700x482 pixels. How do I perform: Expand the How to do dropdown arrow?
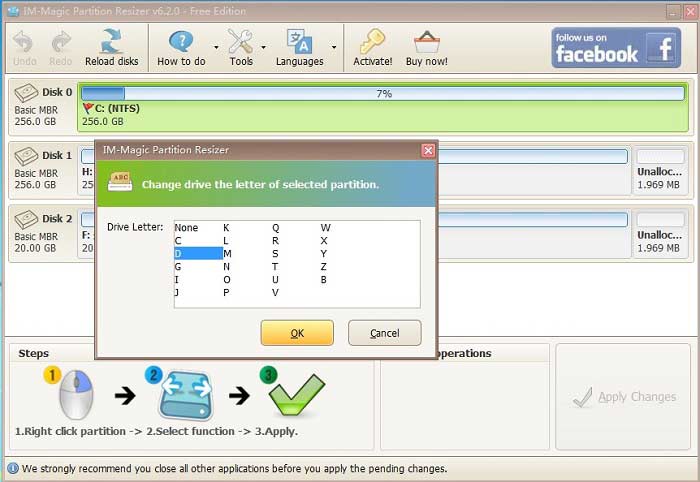coord(216,47)
